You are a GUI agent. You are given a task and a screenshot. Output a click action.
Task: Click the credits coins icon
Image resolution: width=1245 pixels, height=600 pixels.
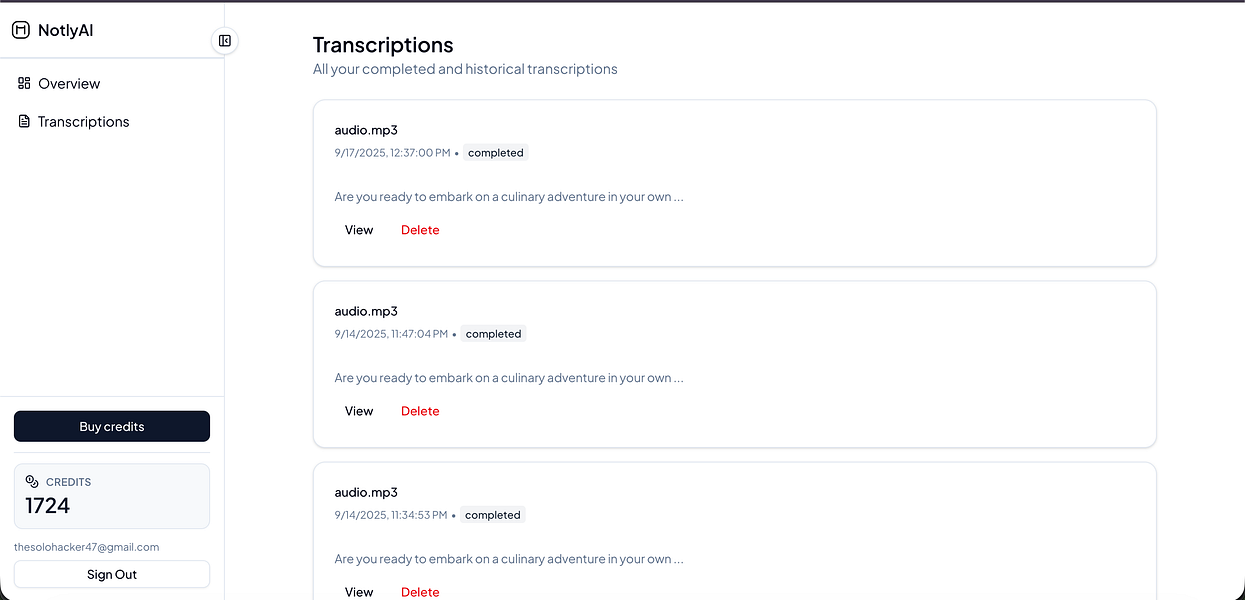pos(32,481)
